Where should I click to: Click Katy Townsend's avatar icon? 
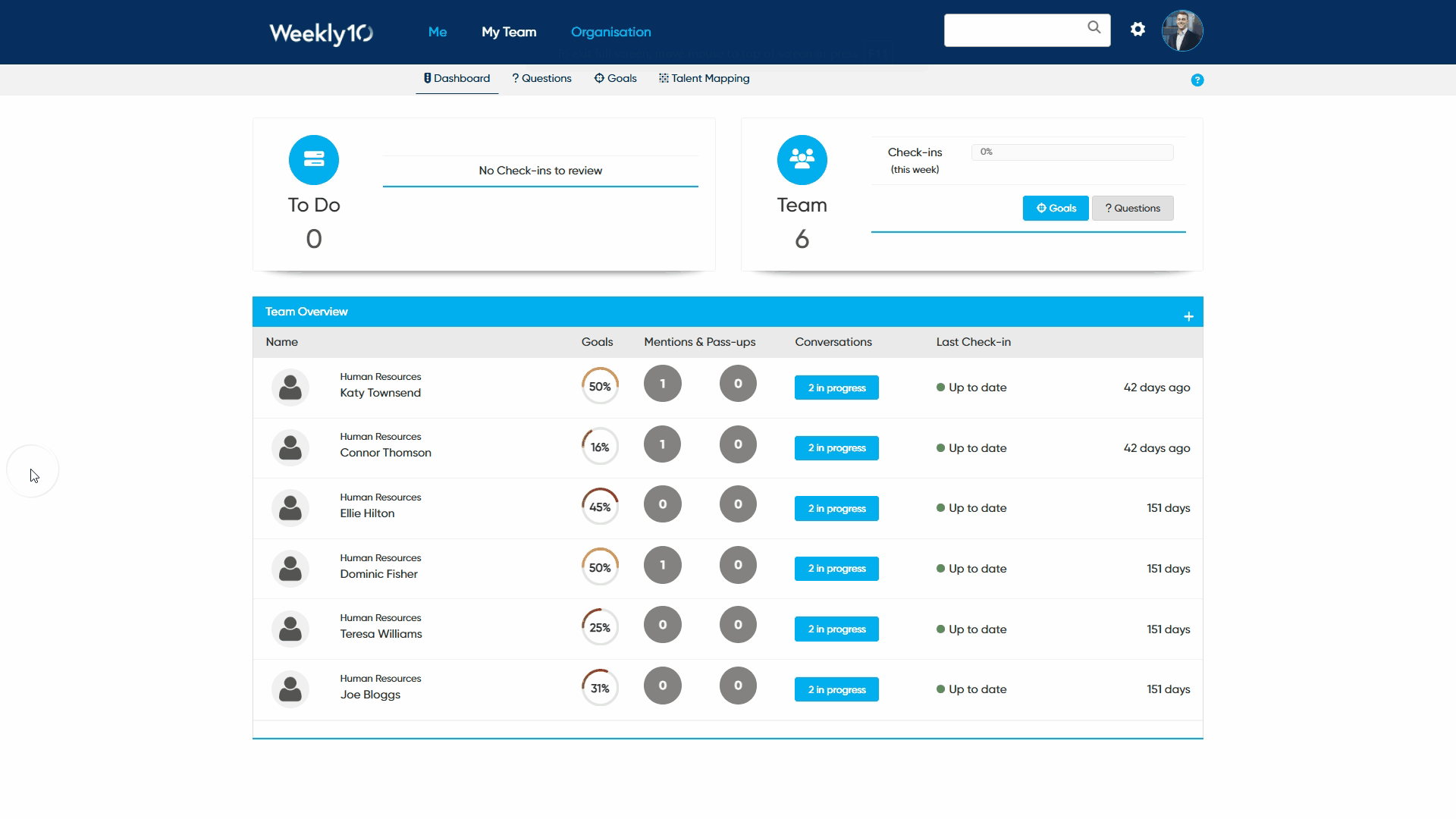coord(290,388)
